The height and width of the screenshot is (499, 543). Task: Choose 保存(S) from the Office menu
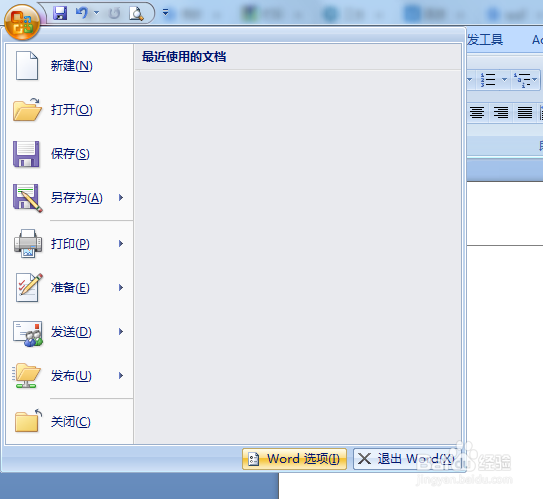[69, 154]
